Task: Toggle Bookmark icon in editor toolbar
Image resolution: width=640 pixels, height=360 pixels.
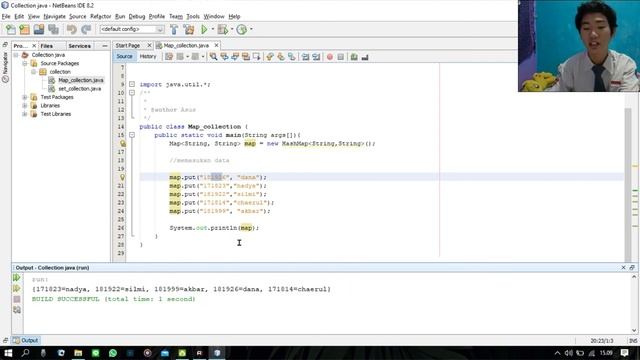Action: coord(291,57)
